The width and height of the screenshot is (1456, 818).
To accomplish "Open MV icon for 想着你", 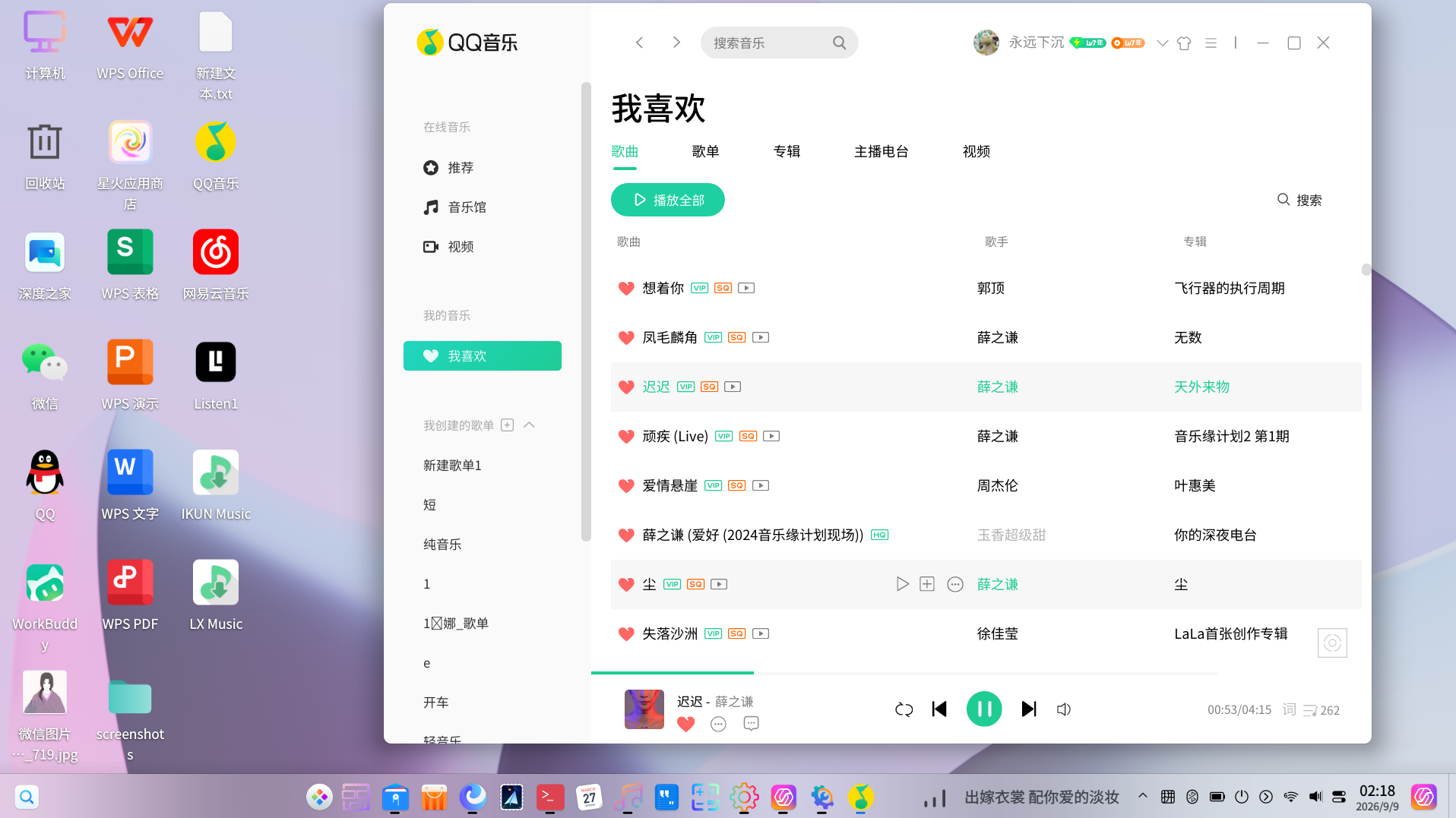I will tap(746, 288).
